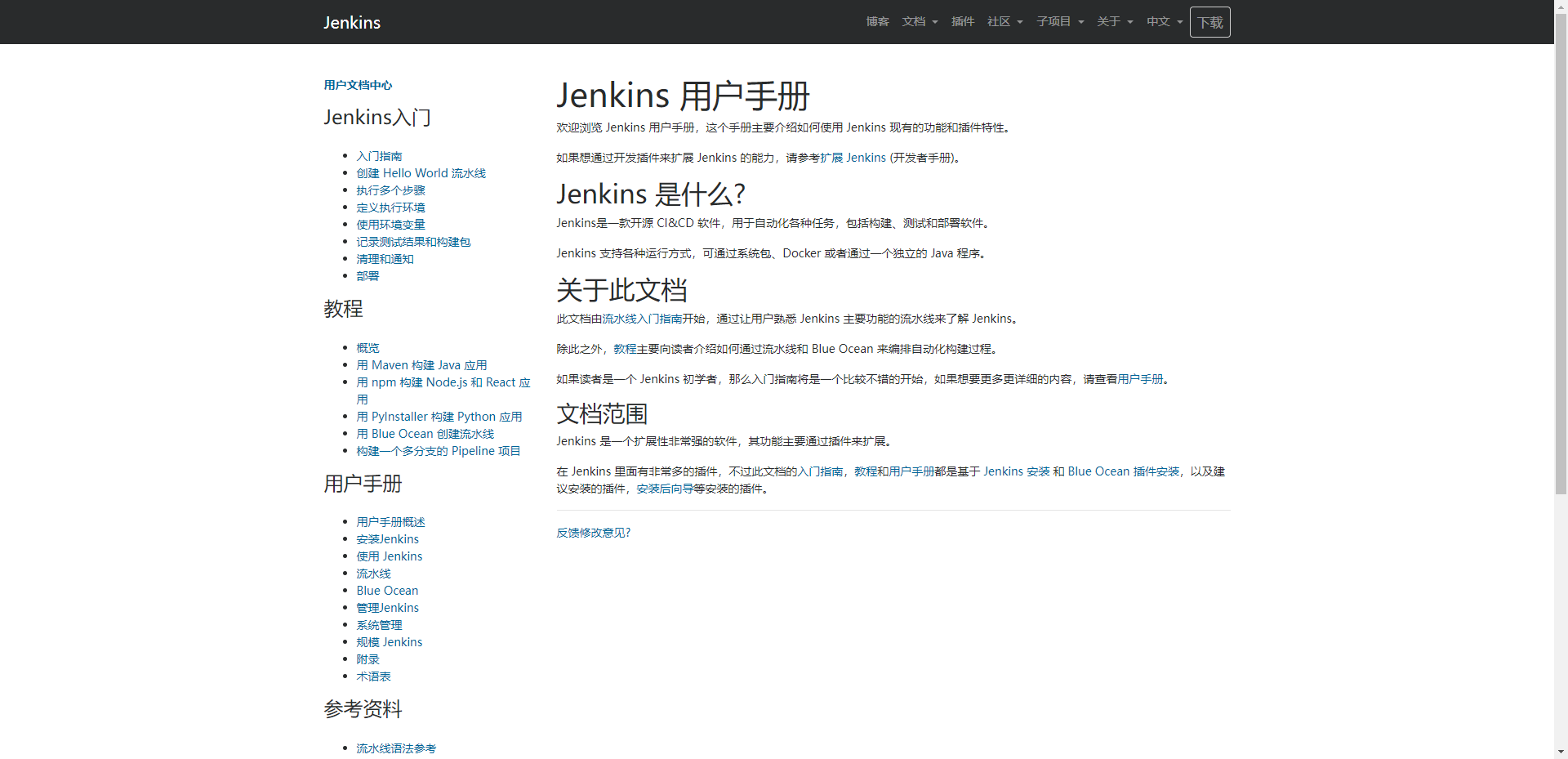Open the 入门指南 sidebar link
The width and height of the screenshot is (1568, 759).
pos(379,156)
